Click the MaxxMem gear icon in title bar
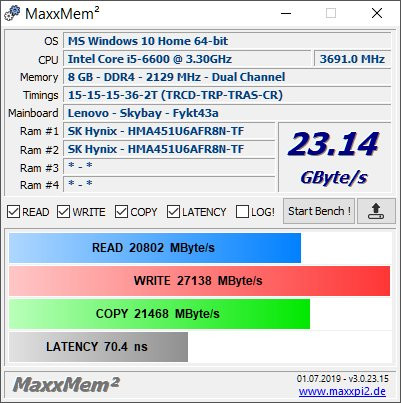The image size is (401, 403). 12,13
